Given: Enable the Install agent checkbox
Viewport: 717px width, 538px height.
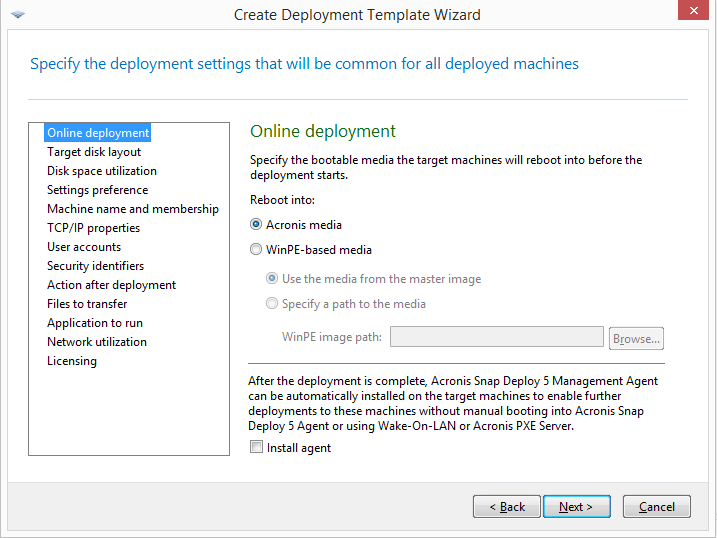Looking at the screenshot, I should 257,448.
